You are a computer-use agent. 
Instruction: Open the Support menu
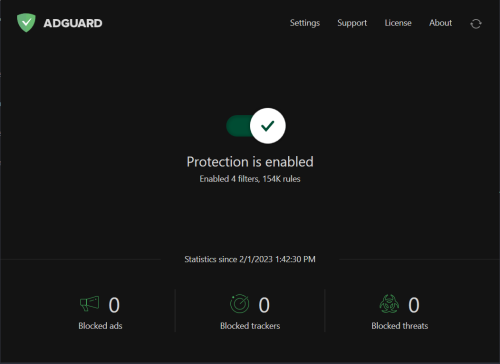352,23
